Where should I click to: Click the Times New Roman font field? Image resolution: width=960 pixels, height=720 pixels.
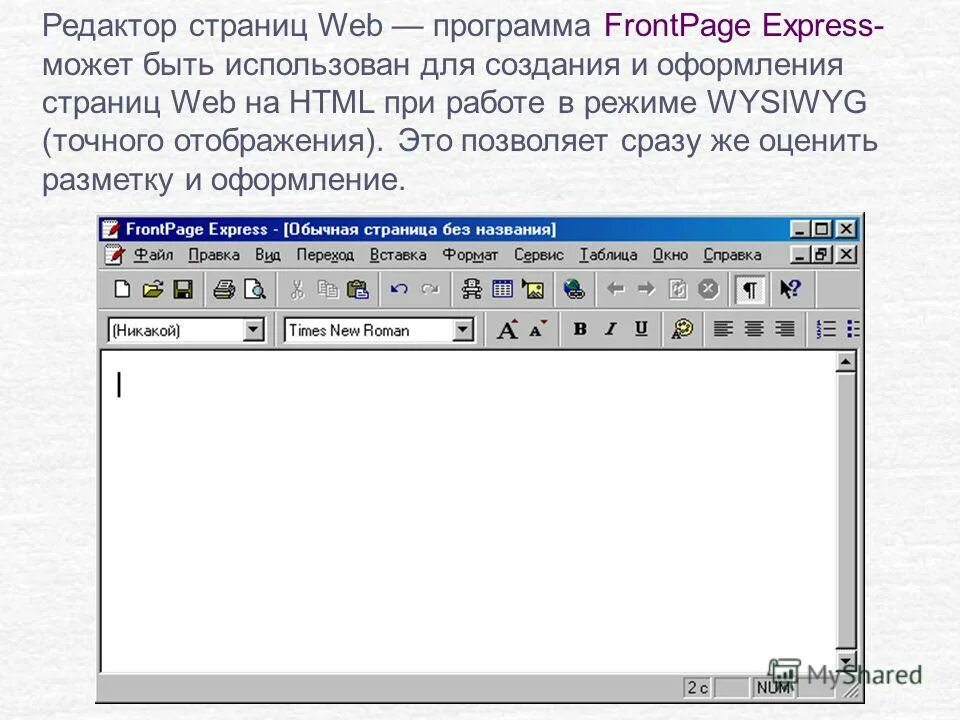[380, 330]
